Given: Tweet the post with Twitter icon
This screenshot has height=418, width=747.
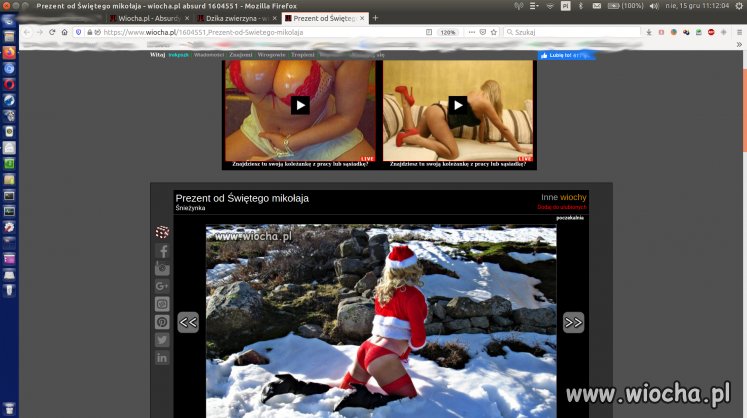Looking at the screenshot, I should (x=162, y=340).
